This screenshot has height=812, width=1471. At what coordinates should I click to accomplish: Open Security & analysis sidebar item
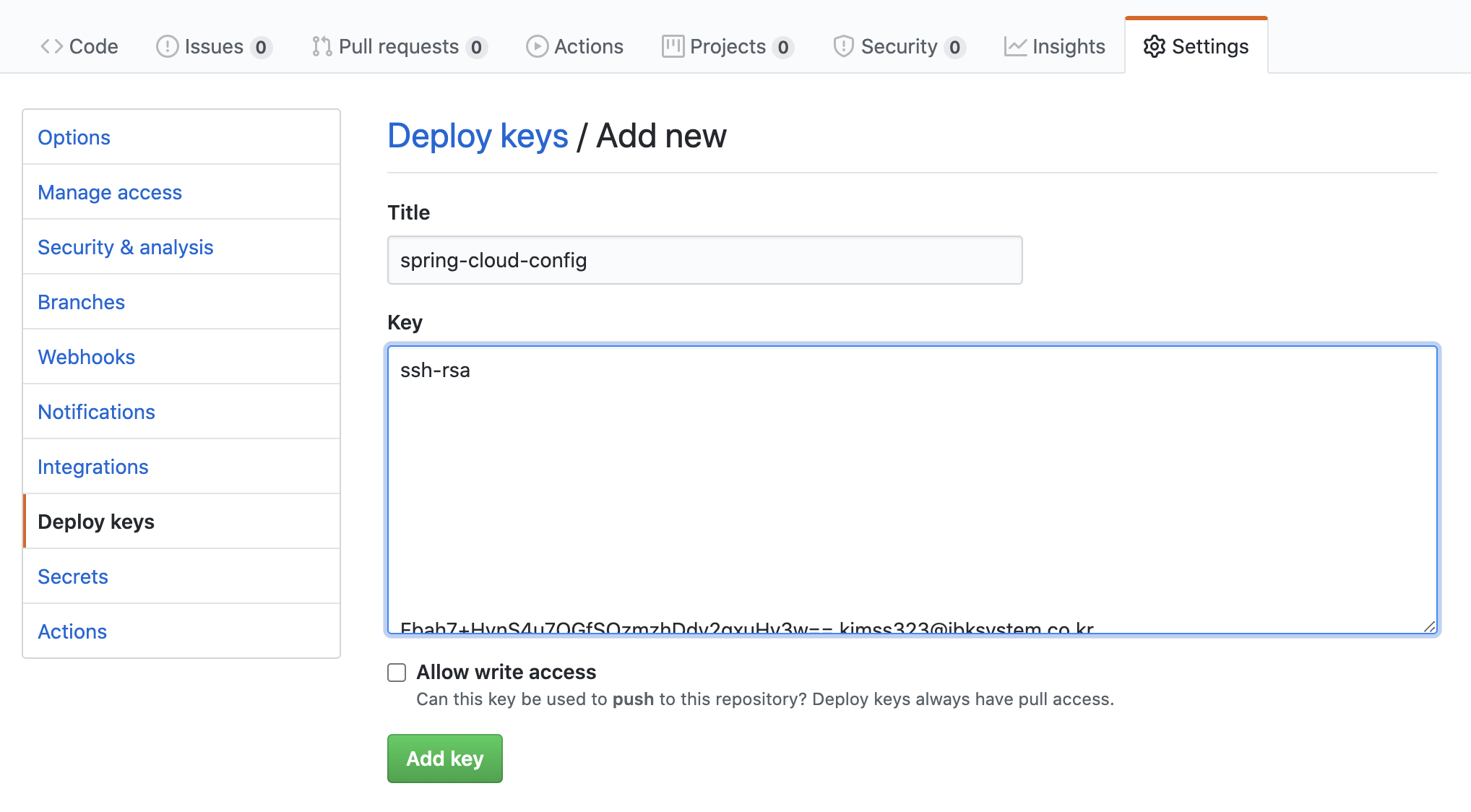[x=126, y=247]
